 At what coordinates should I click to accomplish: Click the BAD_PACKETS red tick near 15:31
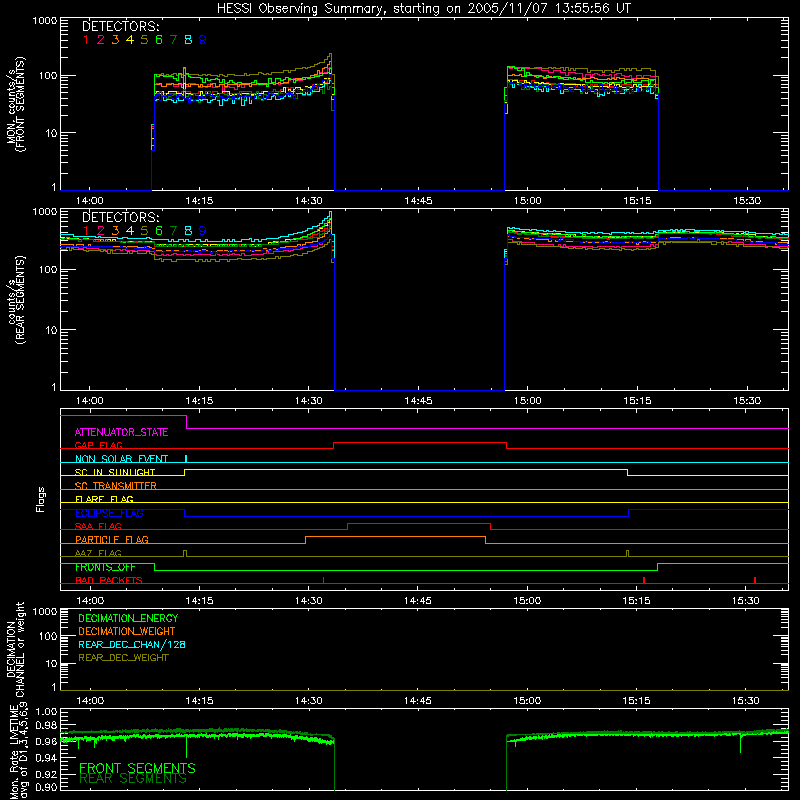pos(755,580)
